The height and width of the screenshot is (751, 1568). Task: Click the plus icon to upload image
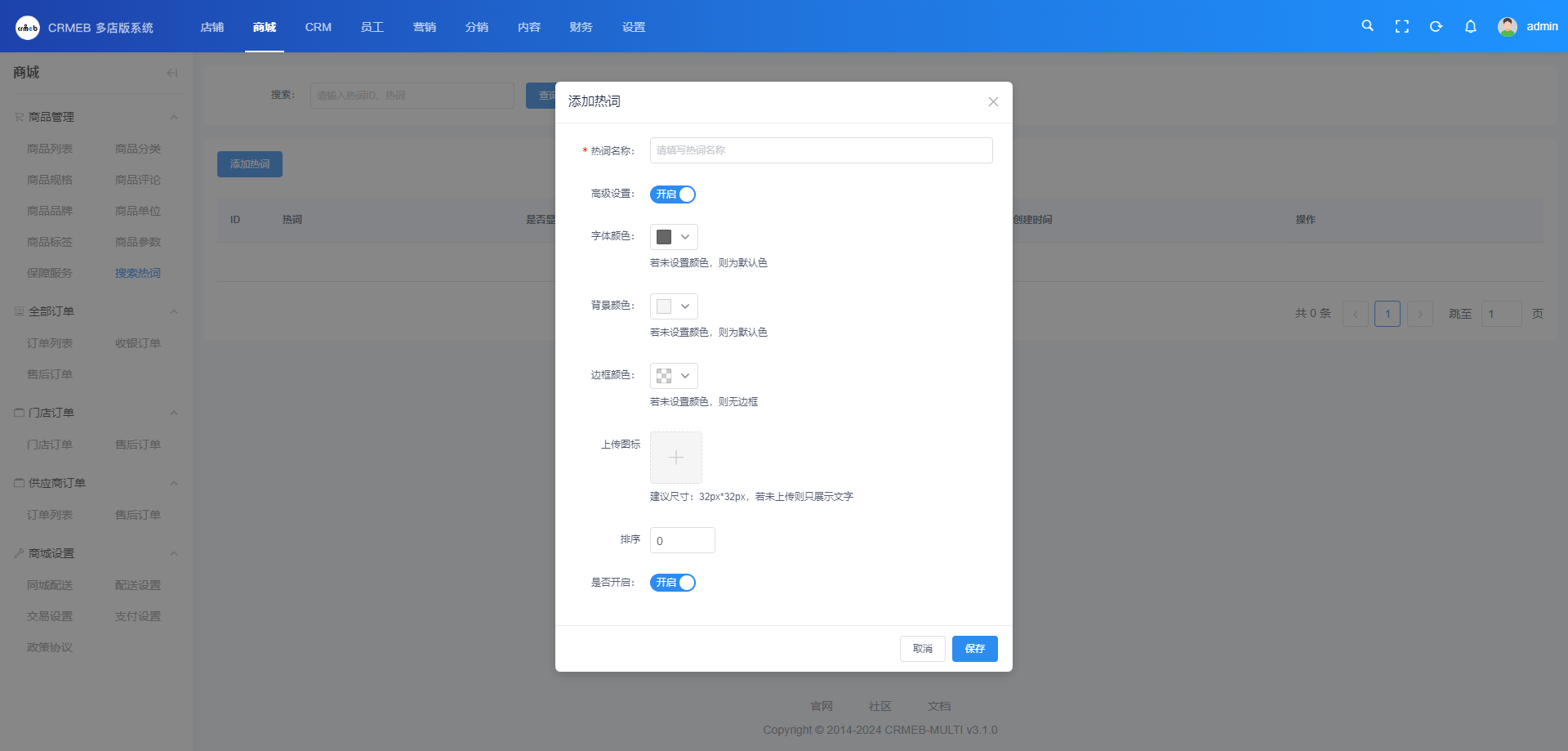click(675, 458)
